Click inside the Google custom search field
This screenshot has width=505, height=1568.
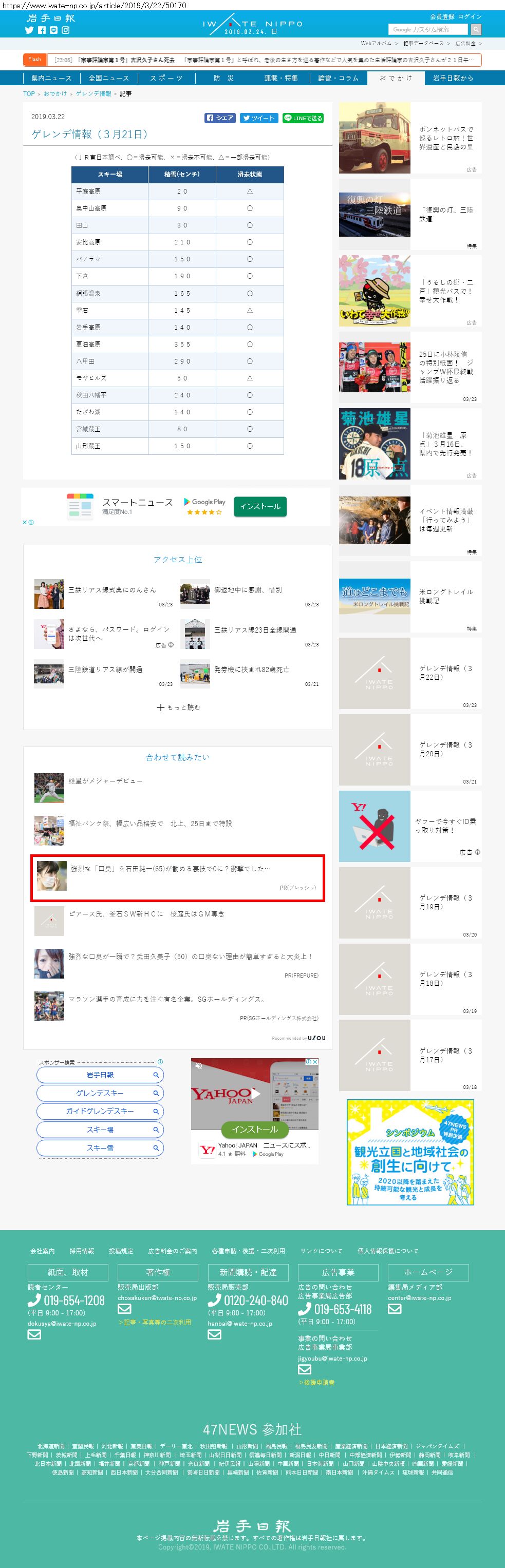[x=428, y=29]
